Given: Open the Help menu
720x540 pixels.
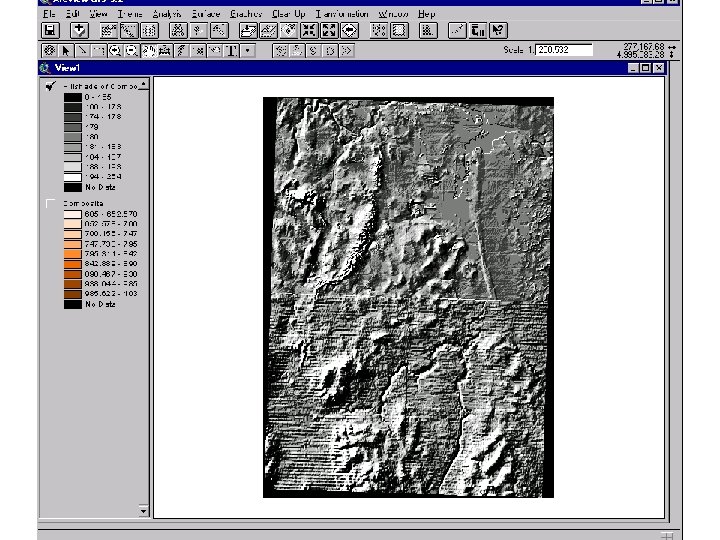Looking at the screenshot, I should click(426, 14).
